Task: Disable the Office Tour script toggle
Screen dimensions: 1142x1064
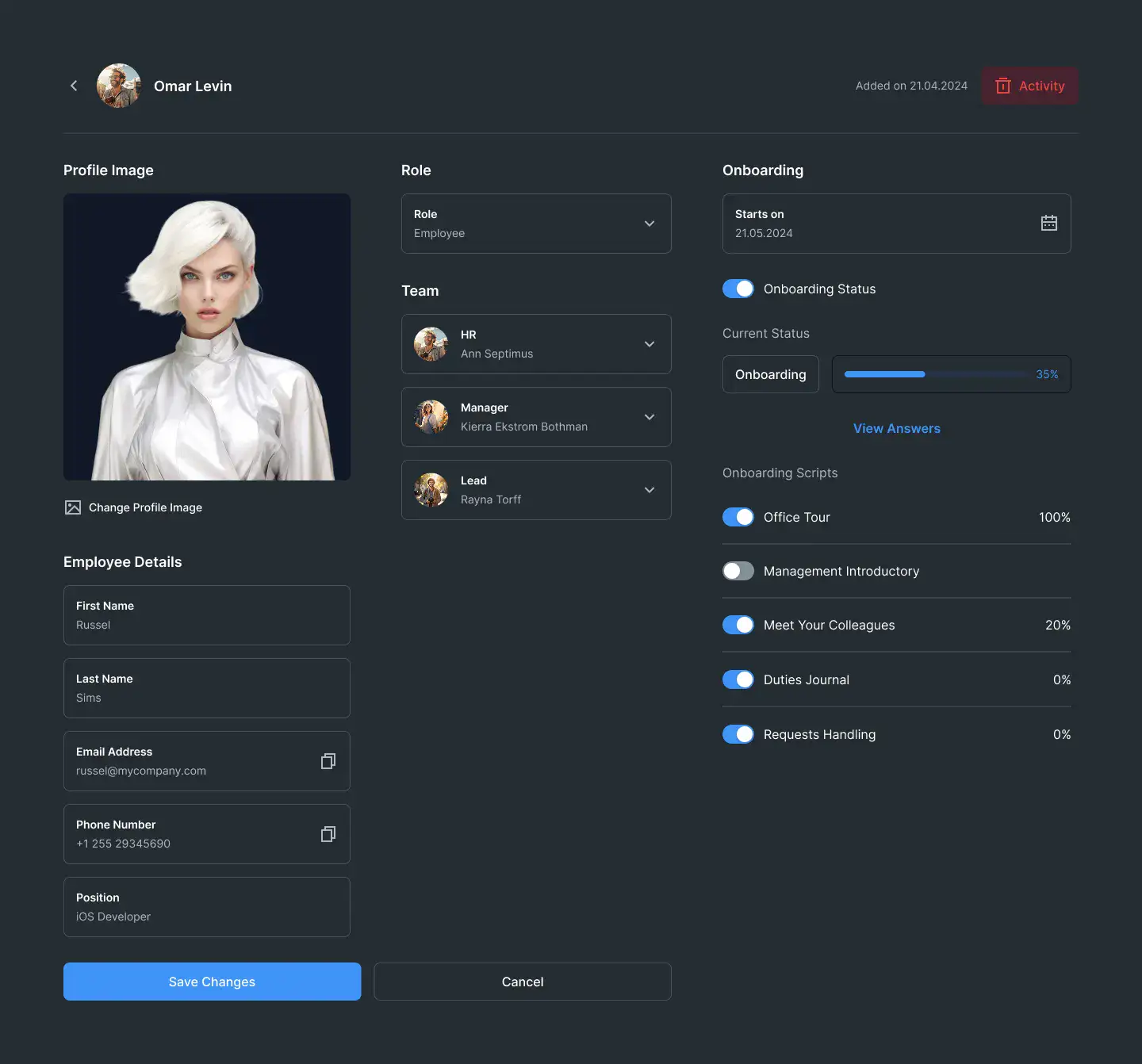Action: tap(738, 517)
